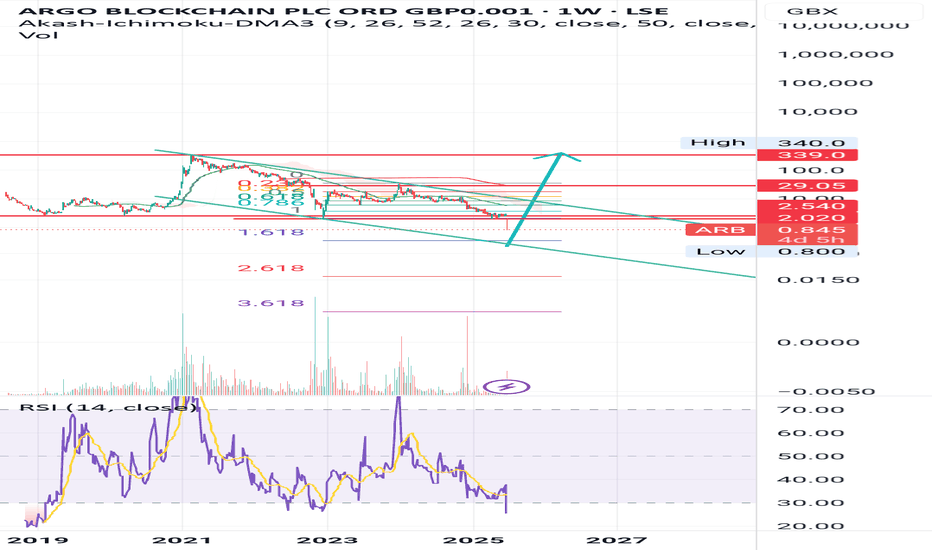Click the High 340.0 price label
Screen dimensions: 932x550
pos(769,143)
